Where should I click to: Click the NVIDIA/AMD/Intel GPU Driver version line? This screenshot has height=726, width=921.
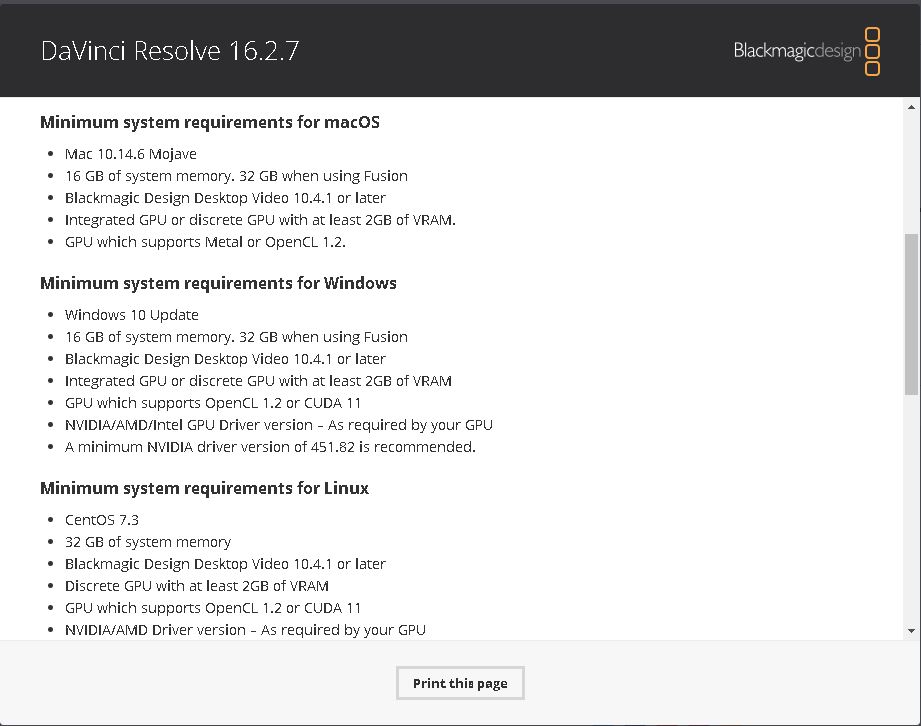point(278,425)
